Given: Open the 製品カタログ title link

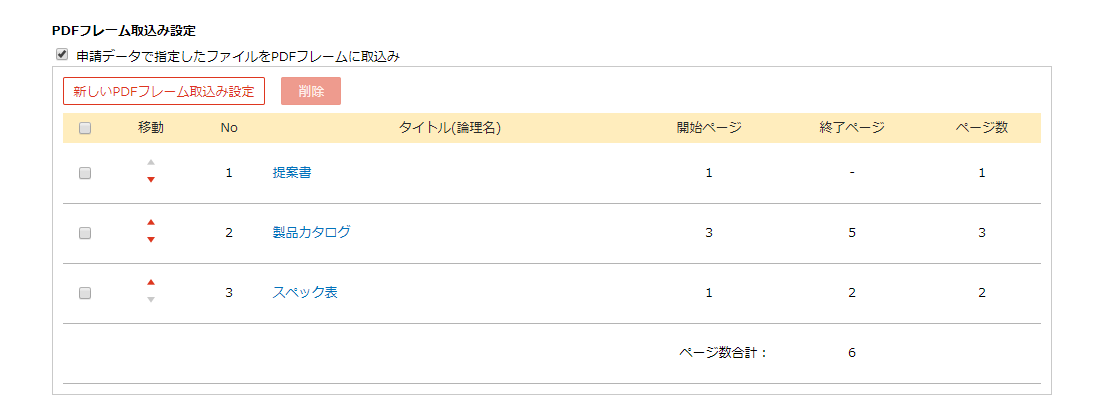Looking at the screenshot, I should (x=311, y=232).
